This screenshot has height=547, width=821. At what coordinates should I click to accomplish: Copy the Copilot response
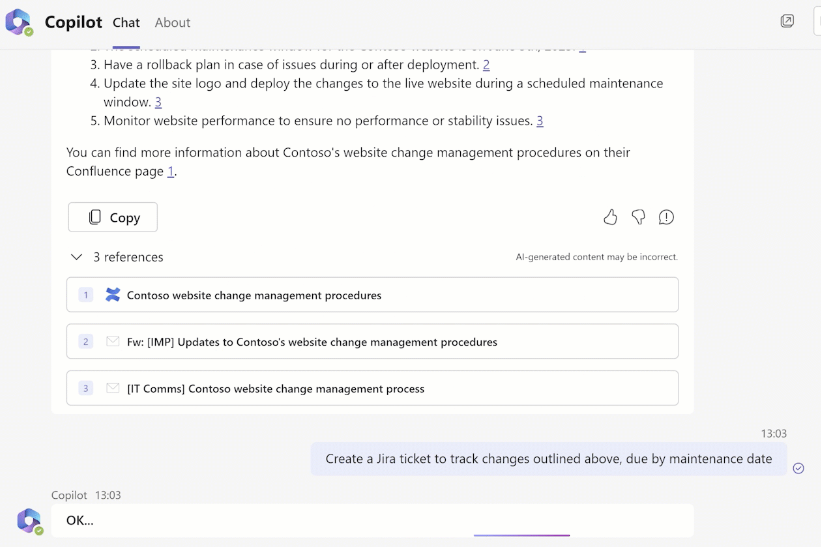[113, 217]
